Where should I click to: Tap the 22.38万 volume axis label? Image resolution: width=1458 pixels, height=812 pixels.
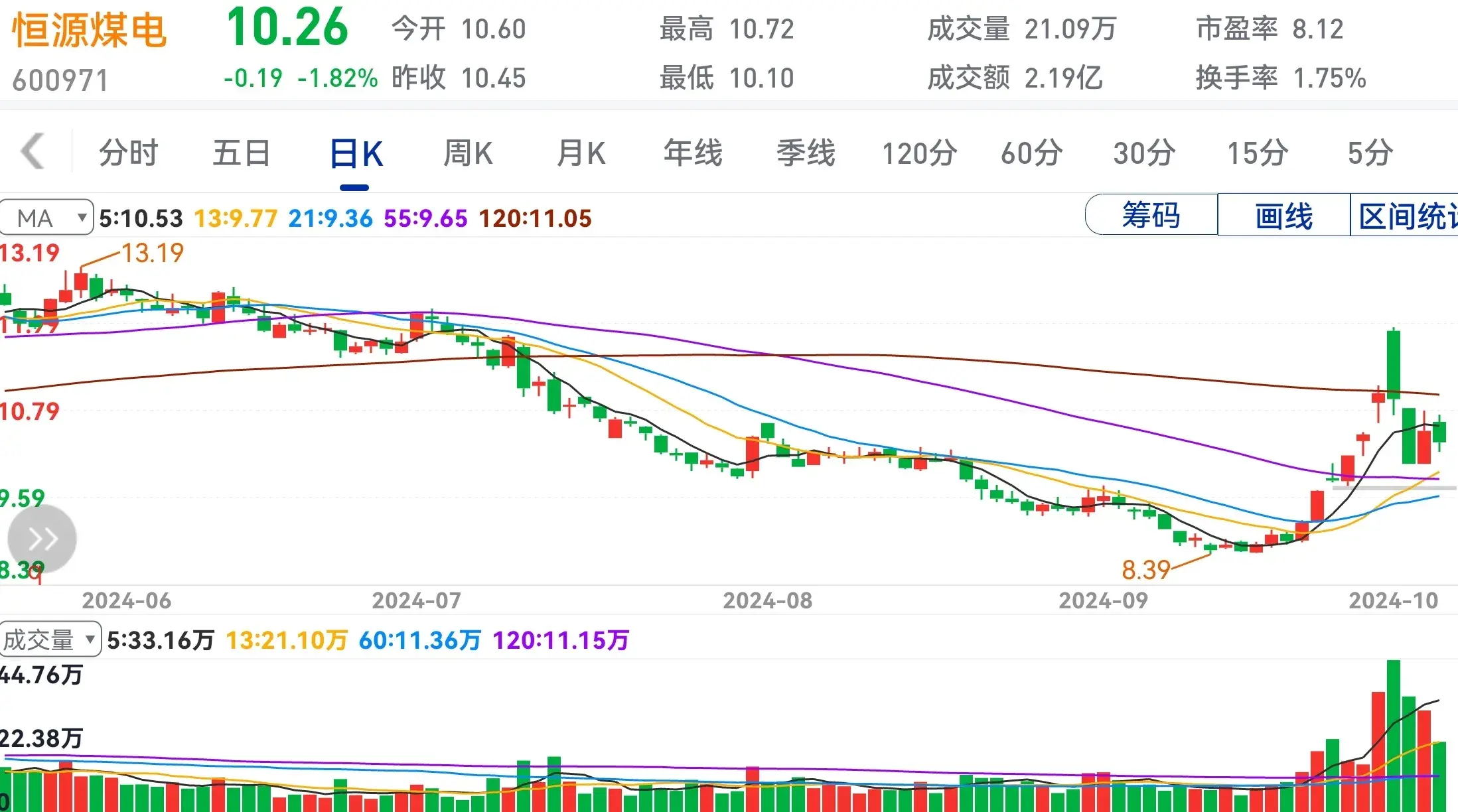[41, 738]
